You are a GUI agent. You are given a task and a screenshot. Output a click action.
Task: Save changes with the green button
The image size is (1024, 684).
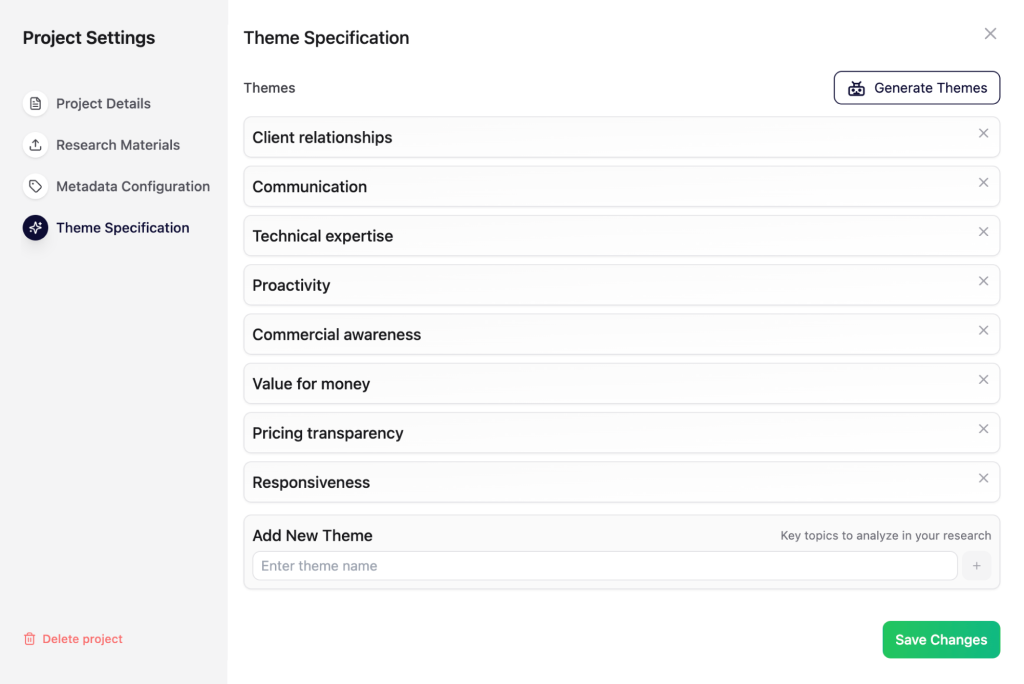point(940,640)
